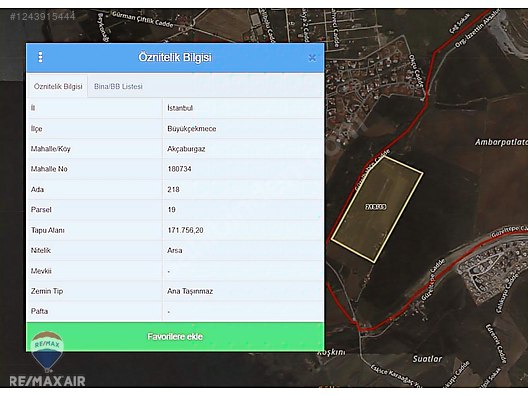This screenshot has width=528, height=396.
Task: Click the Gürman Çiftlik Cadde road label
Action: (142, 20)
